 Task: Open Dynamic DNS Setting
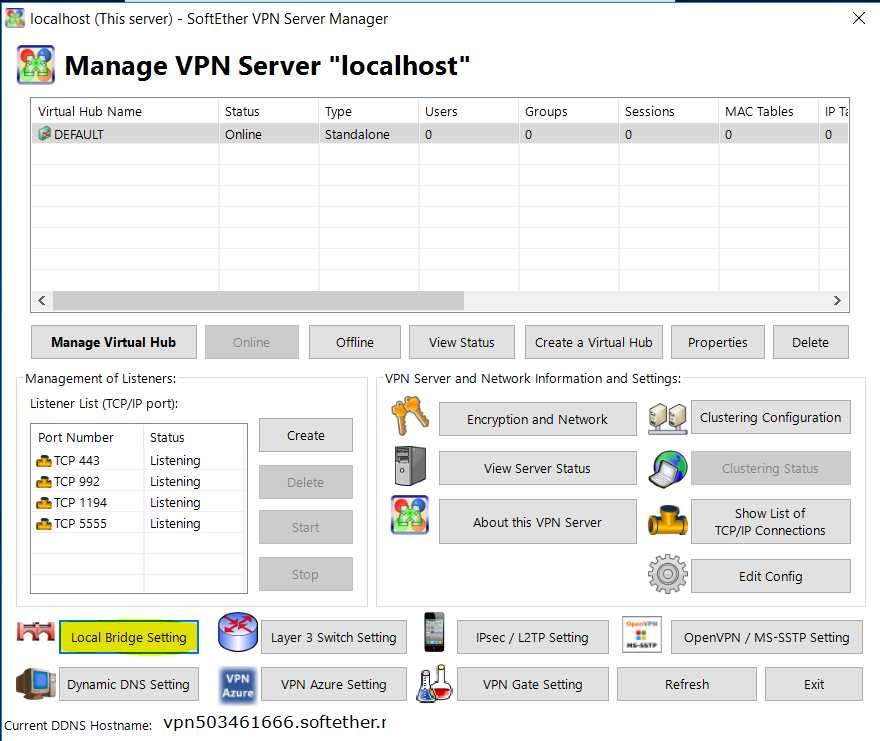pos(129,684)
